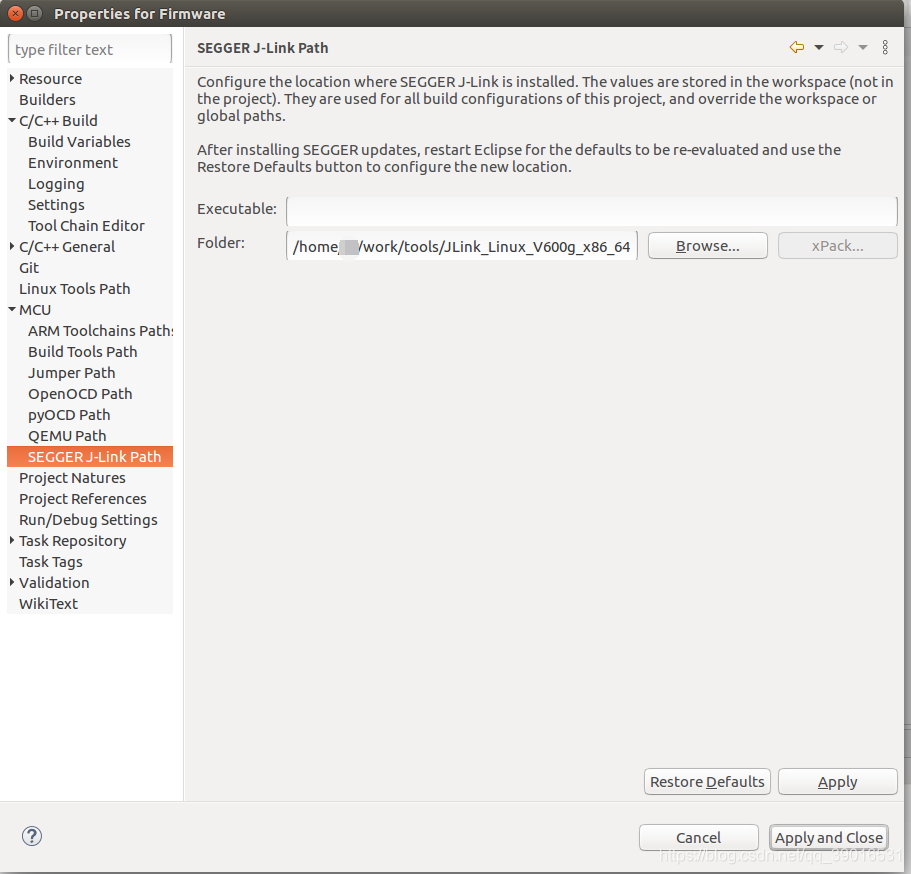
Task: Select the MCU tree label
Action: [35, 310]
